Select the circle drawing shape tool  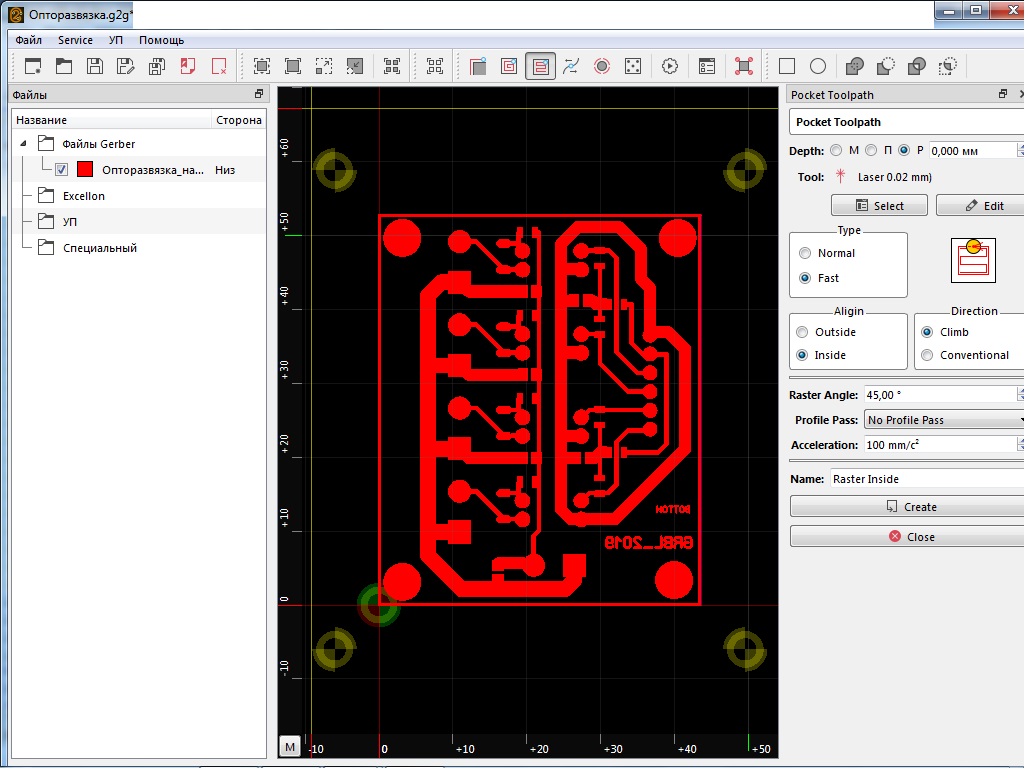818,66
